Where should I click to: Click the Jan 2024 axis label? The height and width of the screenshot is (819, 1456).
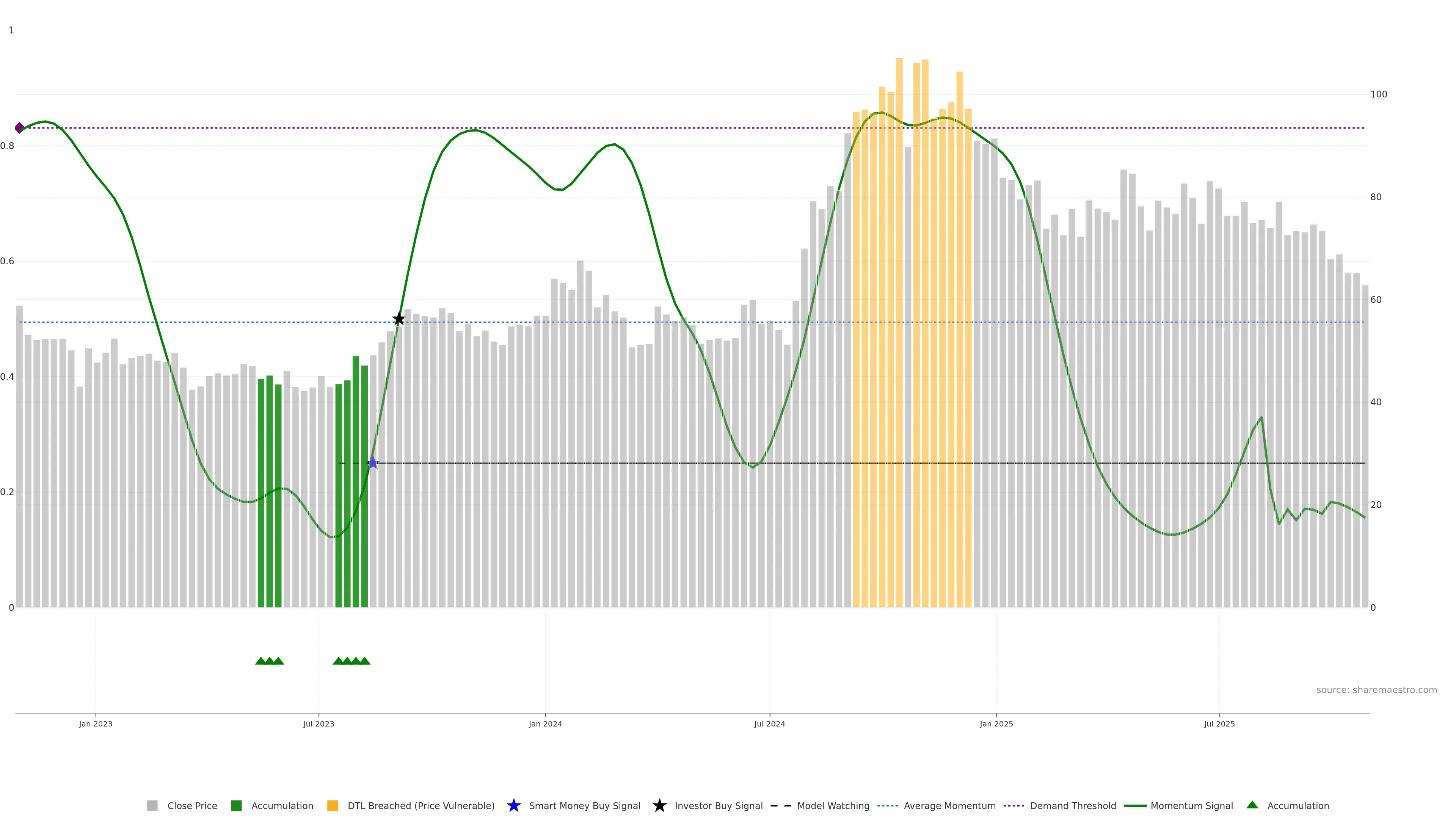[545, 723]
